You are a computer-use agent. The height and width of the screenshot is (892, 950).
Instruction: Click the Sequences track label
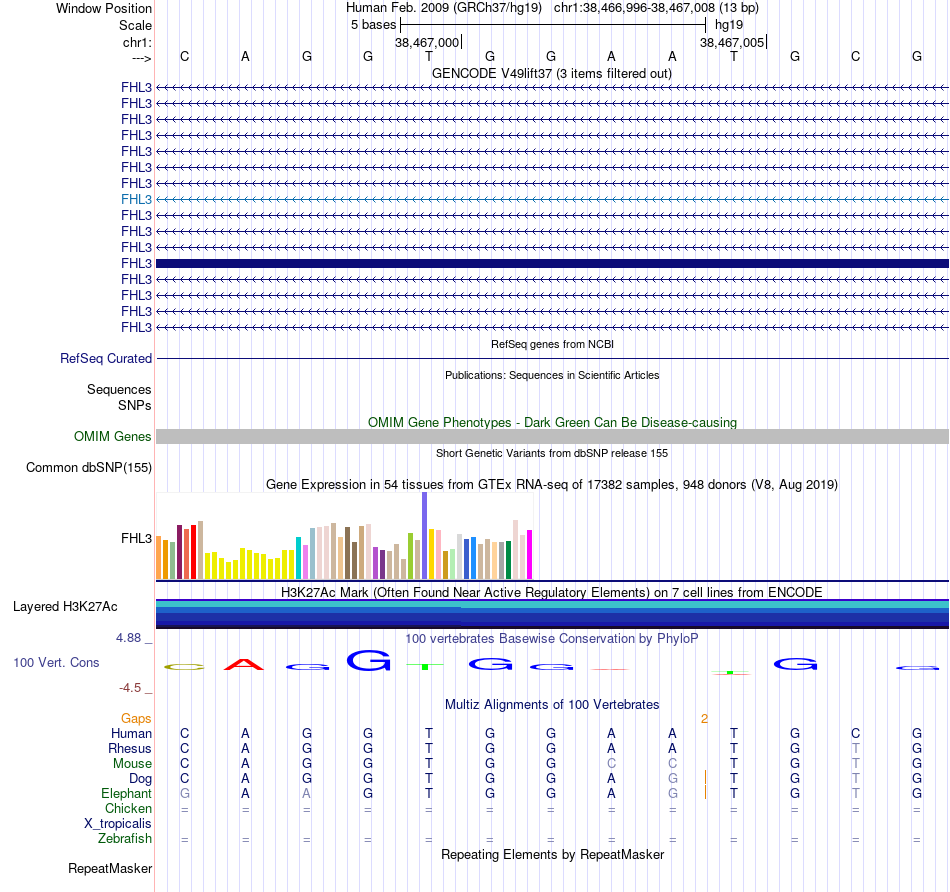(119, 389)
